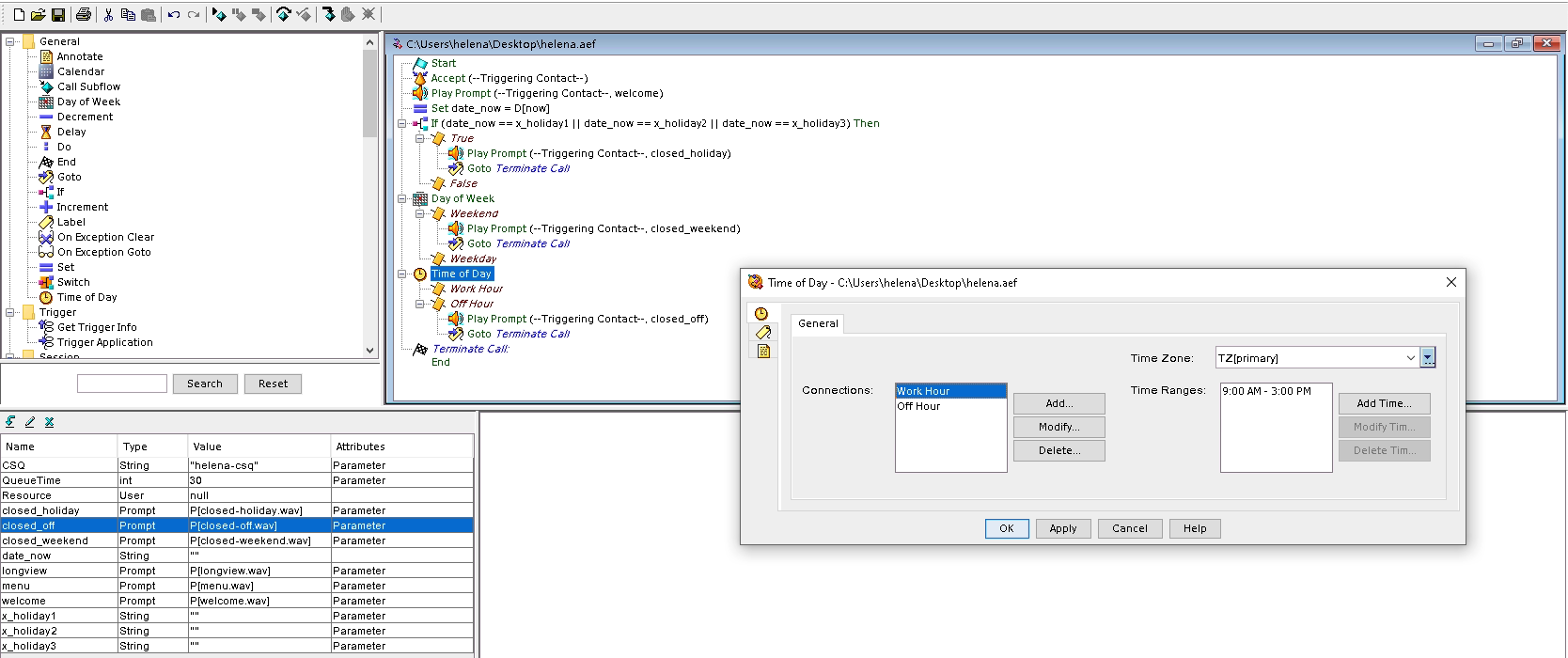The width and height of the screenshot is (1568, 658).
Task: Select the annotation notes icon in dialog
Action: tap(762, 351)
